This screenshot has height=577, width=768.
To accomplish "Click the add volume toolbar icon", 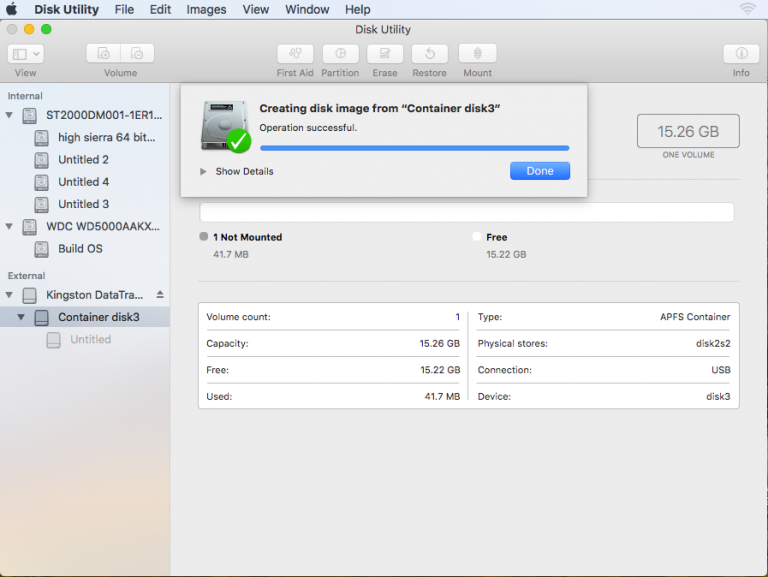I will 103,53.
